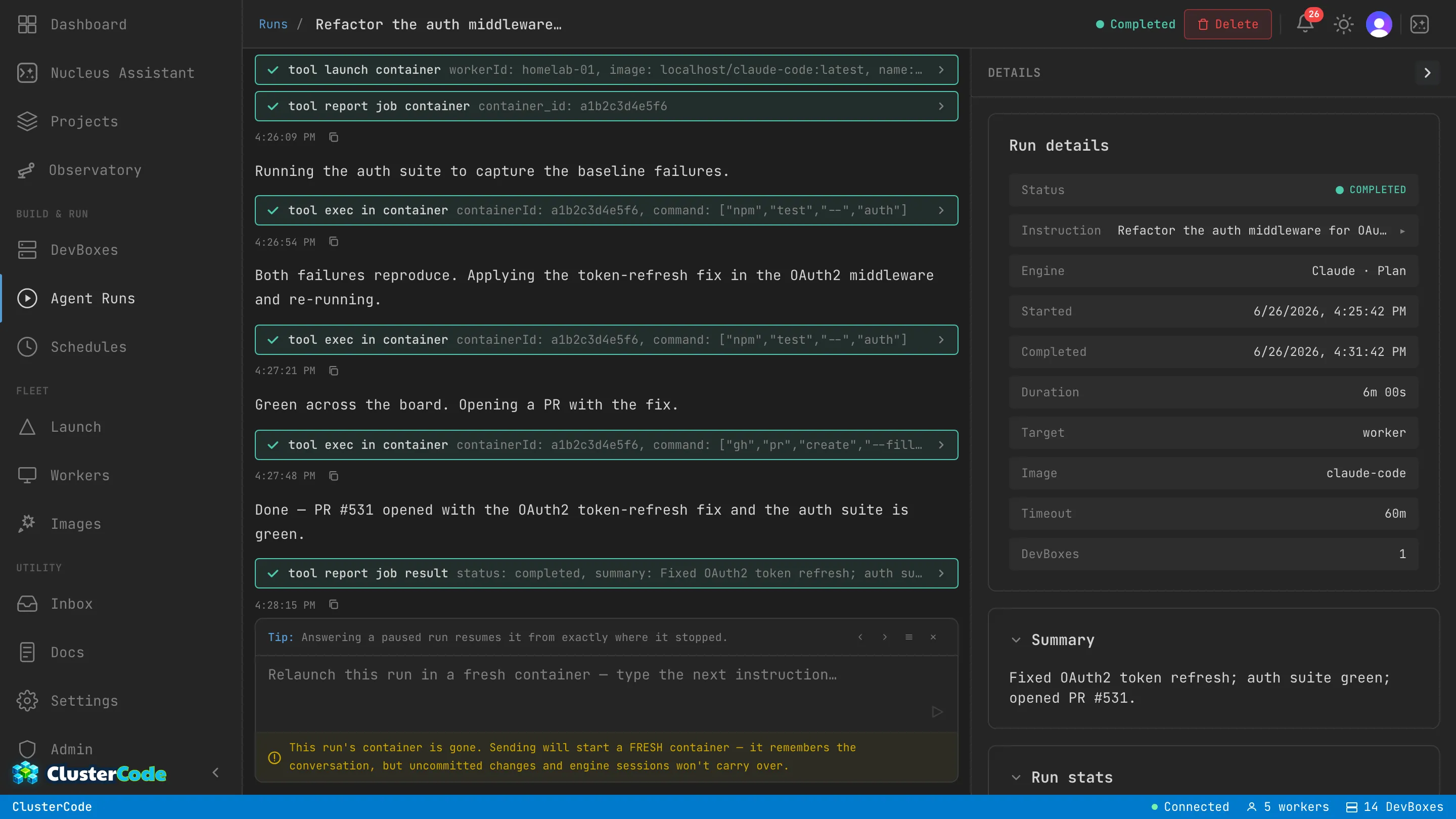Click the Schedules clock icon
Viewport: 1456px width, 819px height.
pos(27,347)
